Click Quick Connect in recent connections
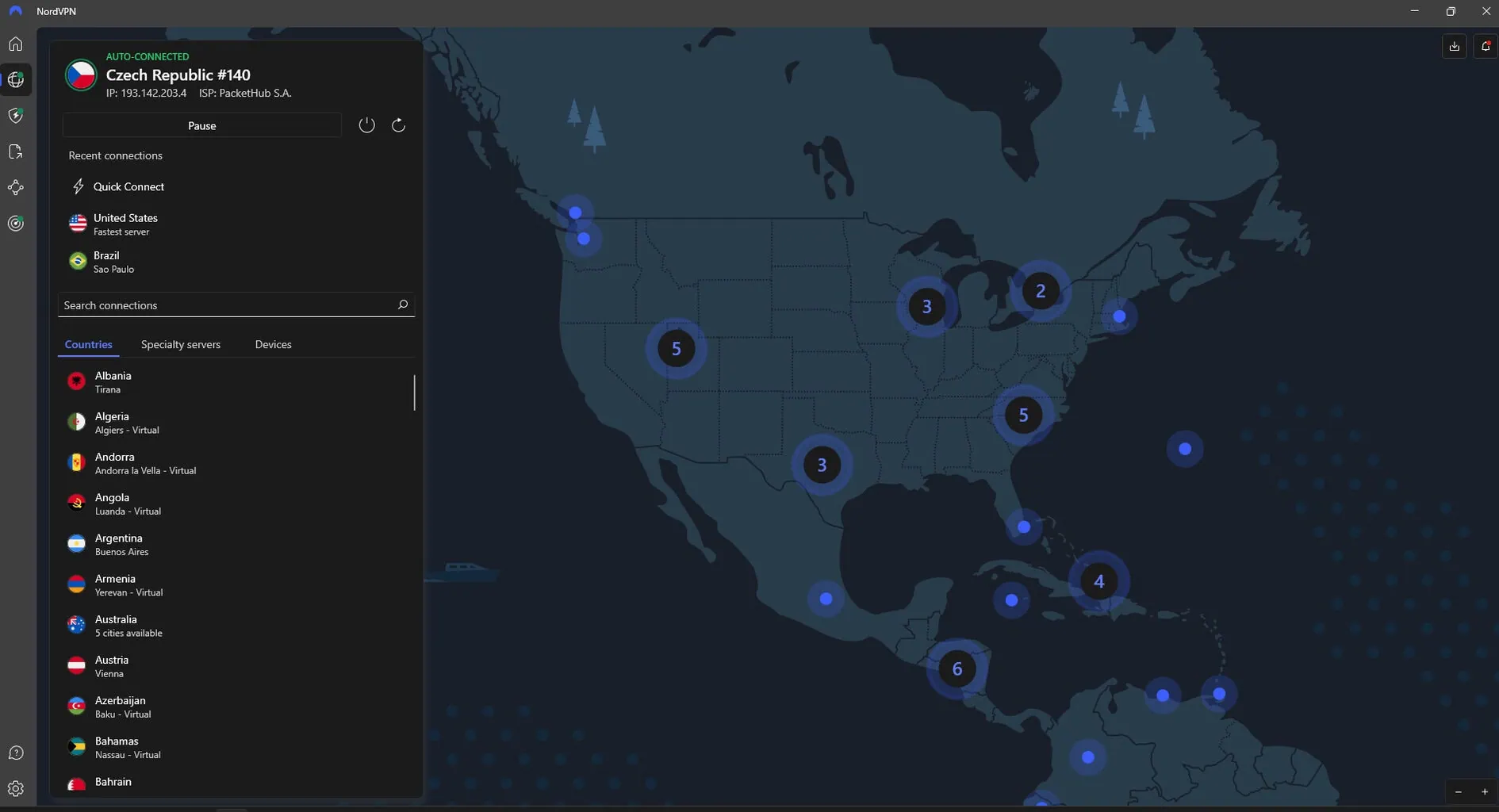Screen dimensions: 1499x812 pos(128,186)
